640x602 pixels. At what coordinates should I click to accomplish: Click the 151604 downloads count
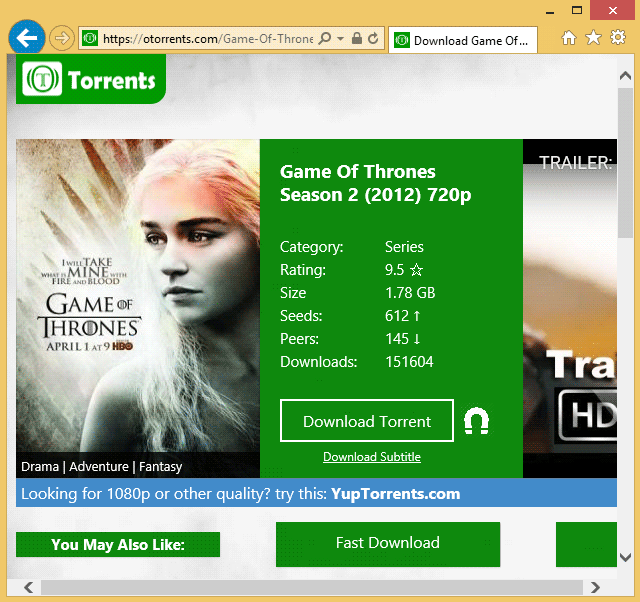click(x=409, y=362)
